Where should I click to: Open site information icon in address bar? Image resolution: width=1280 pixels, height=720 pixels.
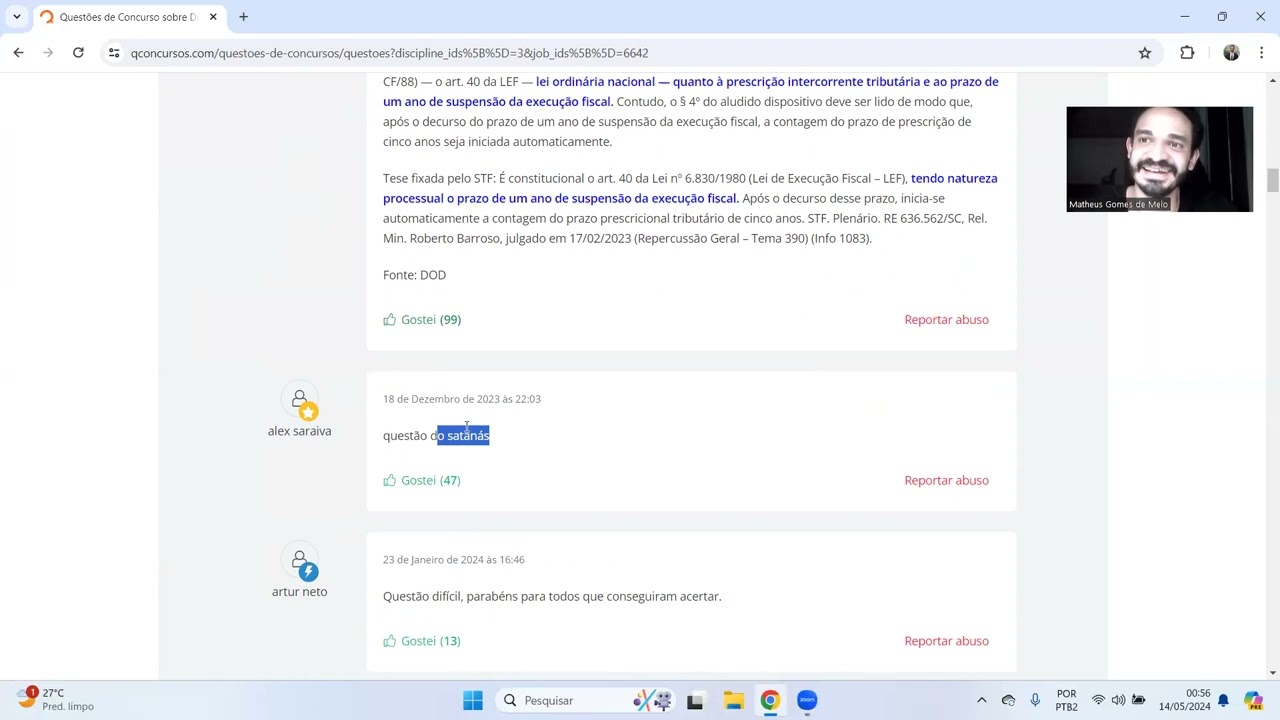pos(114,53)
